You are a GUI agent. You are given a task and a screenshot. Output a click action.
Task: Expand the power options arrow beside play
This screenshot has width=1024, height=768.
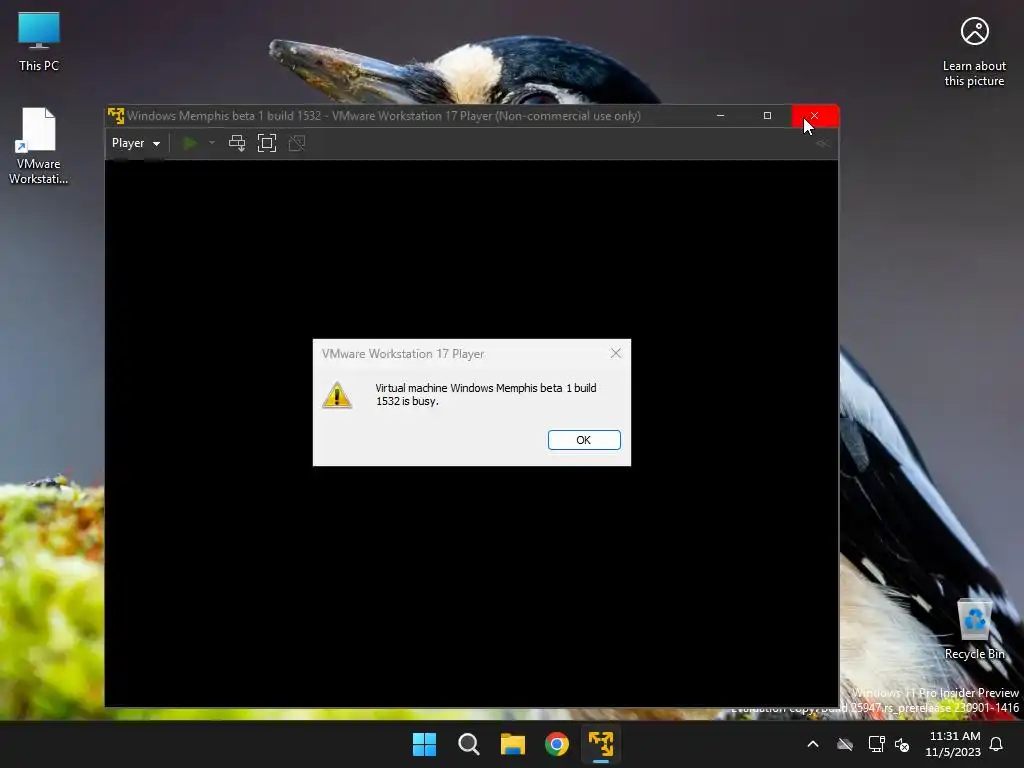(212, 143)
